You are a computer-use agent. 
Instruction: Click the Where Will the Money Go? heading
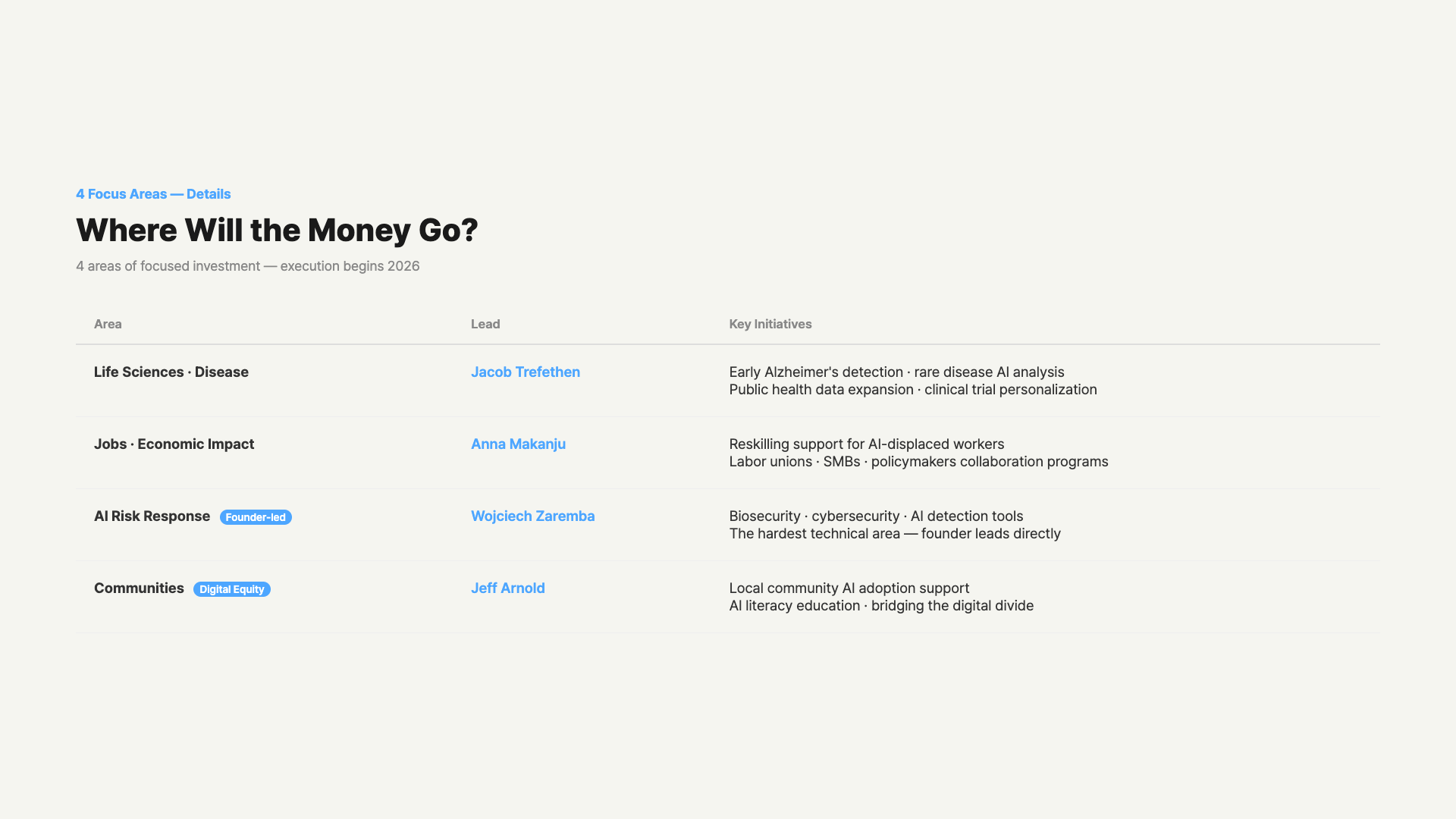click(277, 231)
